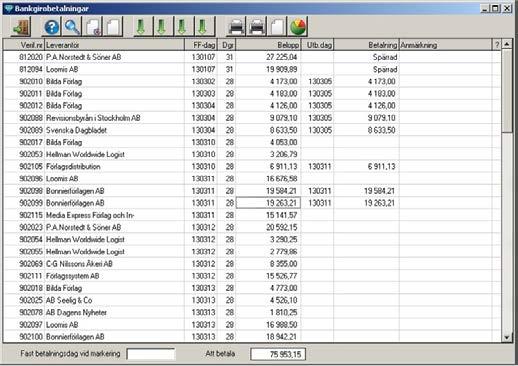Click the FF-dag column header
Screen dimensions: 518x366
point(201,45)
